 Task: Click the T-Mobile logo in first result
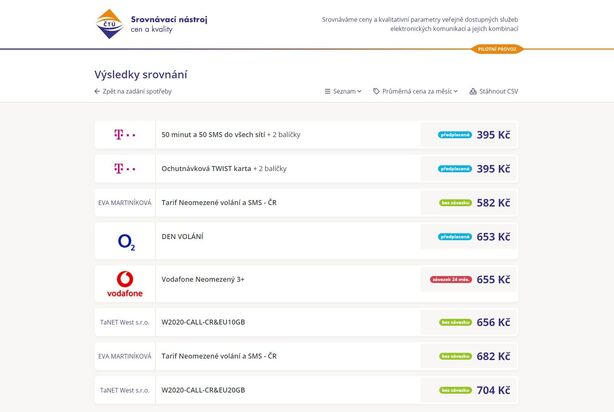pos(124,135)
